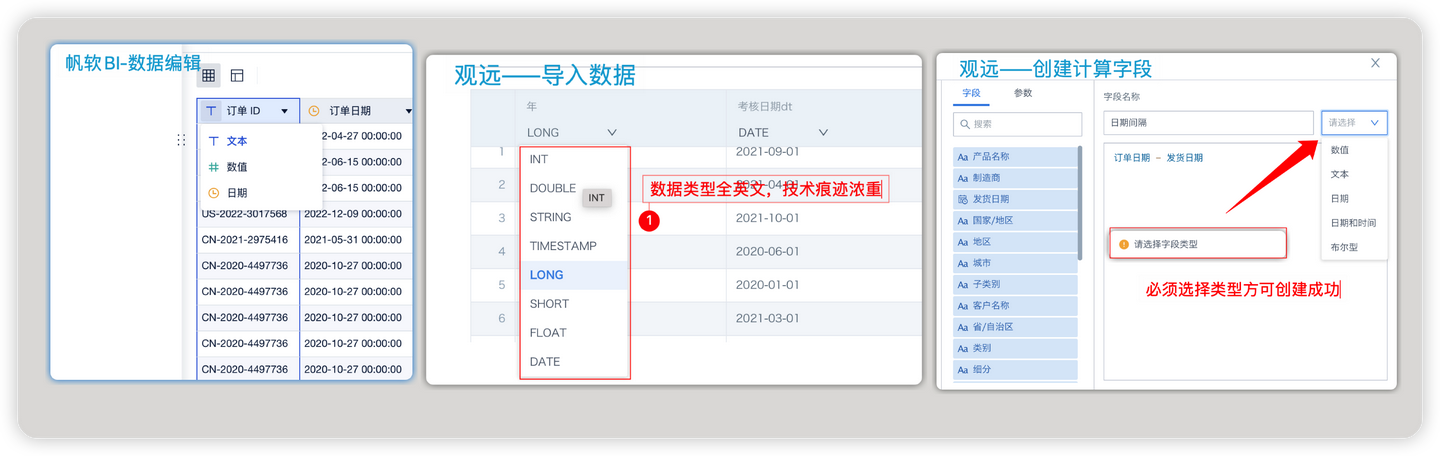Close the 创建计算字段 dialog
The height and width of the screenshot is (456, 1440).
pyautogui.click(x=1375, y=63)
